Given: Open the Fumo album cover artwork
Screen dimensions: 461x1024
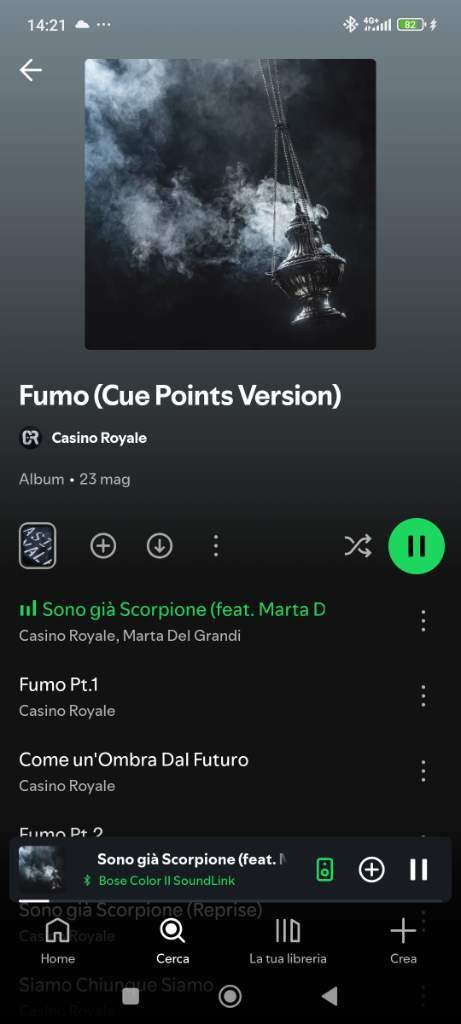Looking at the screenshot, I should click(x=230, y=204).
